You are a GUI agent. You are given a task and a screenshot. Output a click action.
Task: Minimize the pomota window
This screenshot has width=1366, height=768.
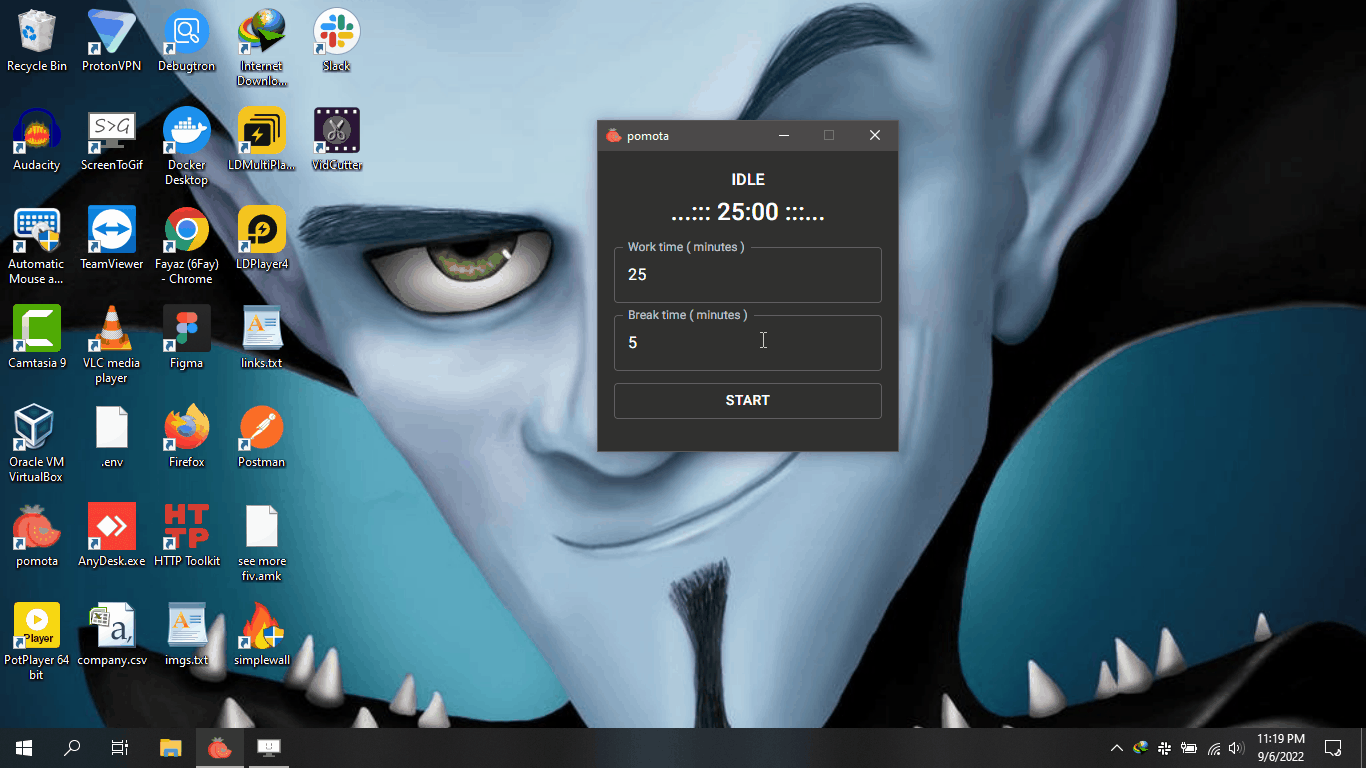point(784,136)
